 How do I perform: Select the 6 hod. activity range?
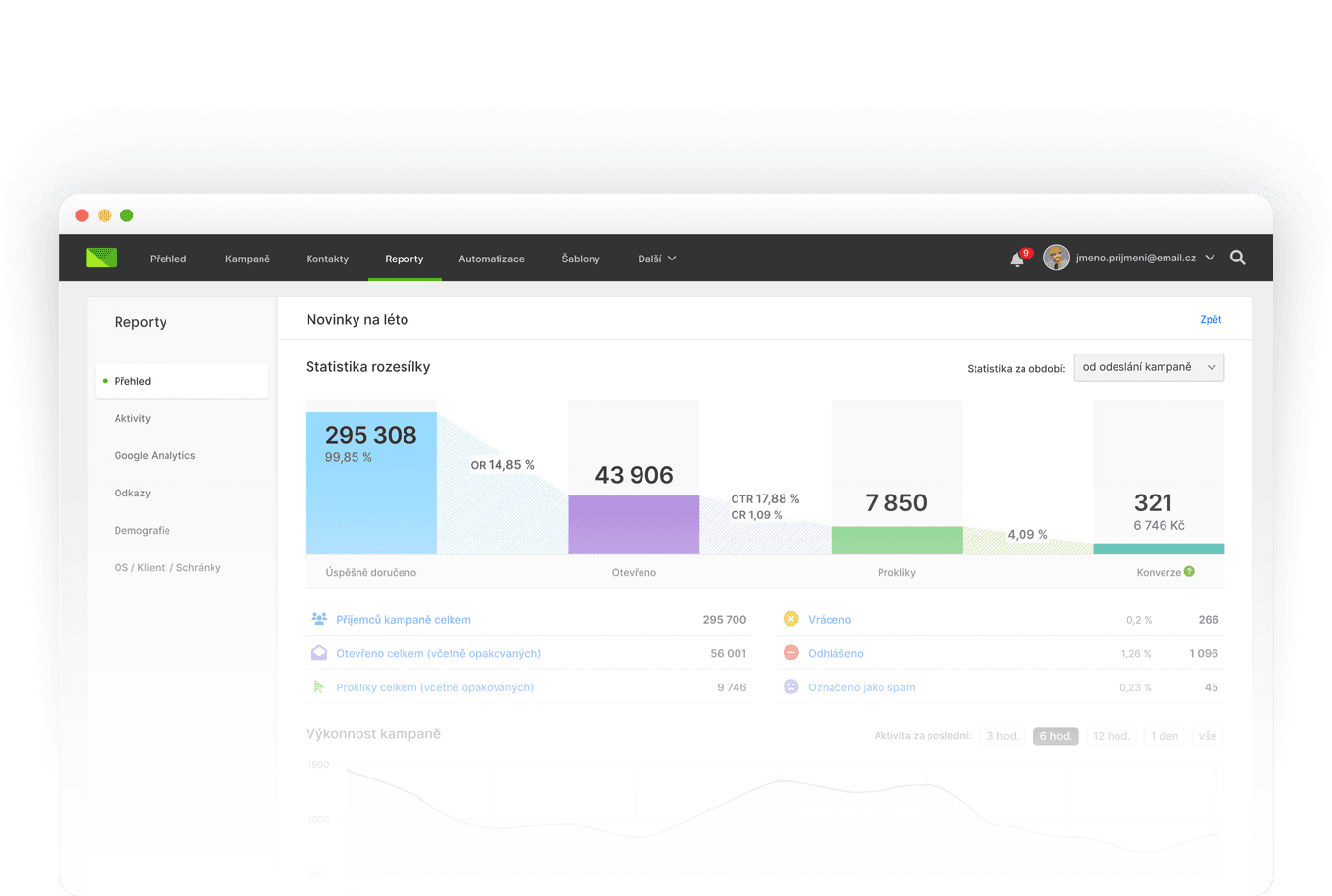(x=1056, y=736)
